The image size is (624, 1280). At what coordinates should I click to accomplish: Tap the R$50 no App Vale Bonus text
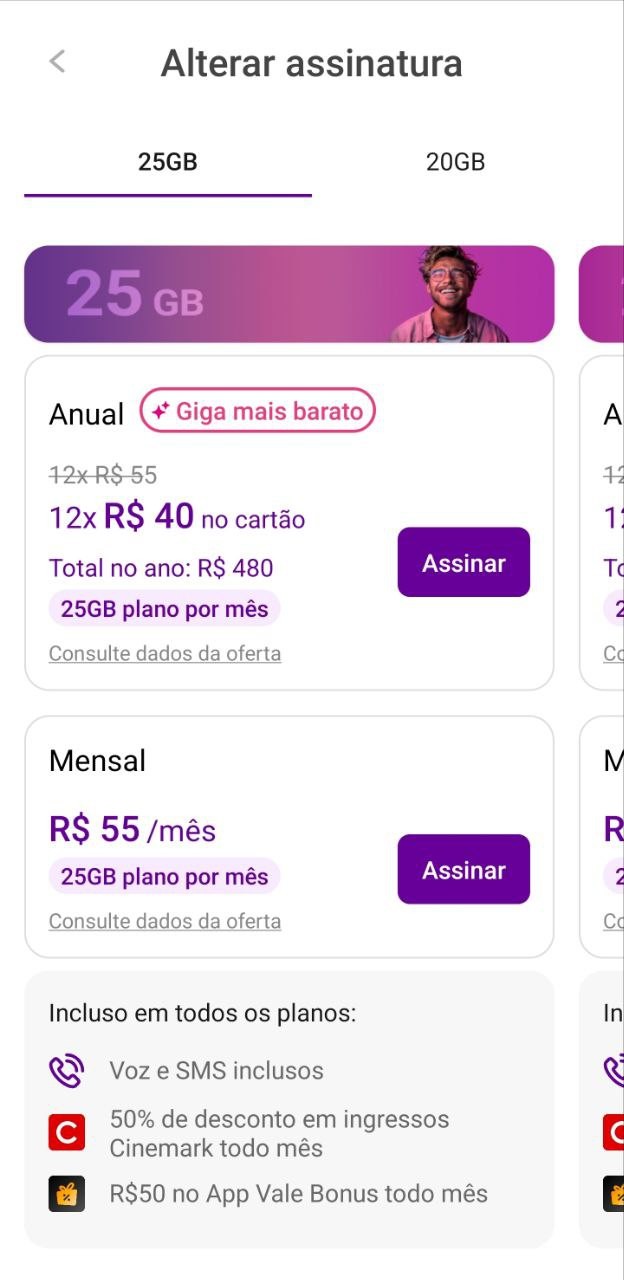coord(298,1194)
